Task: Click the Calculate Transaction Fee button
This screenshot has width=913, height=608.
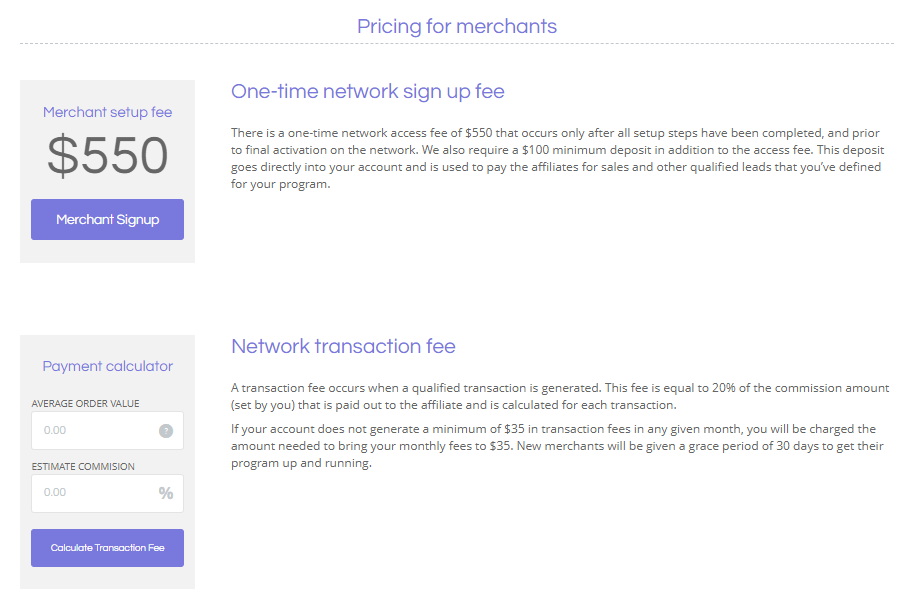Action: click(107, 548)
